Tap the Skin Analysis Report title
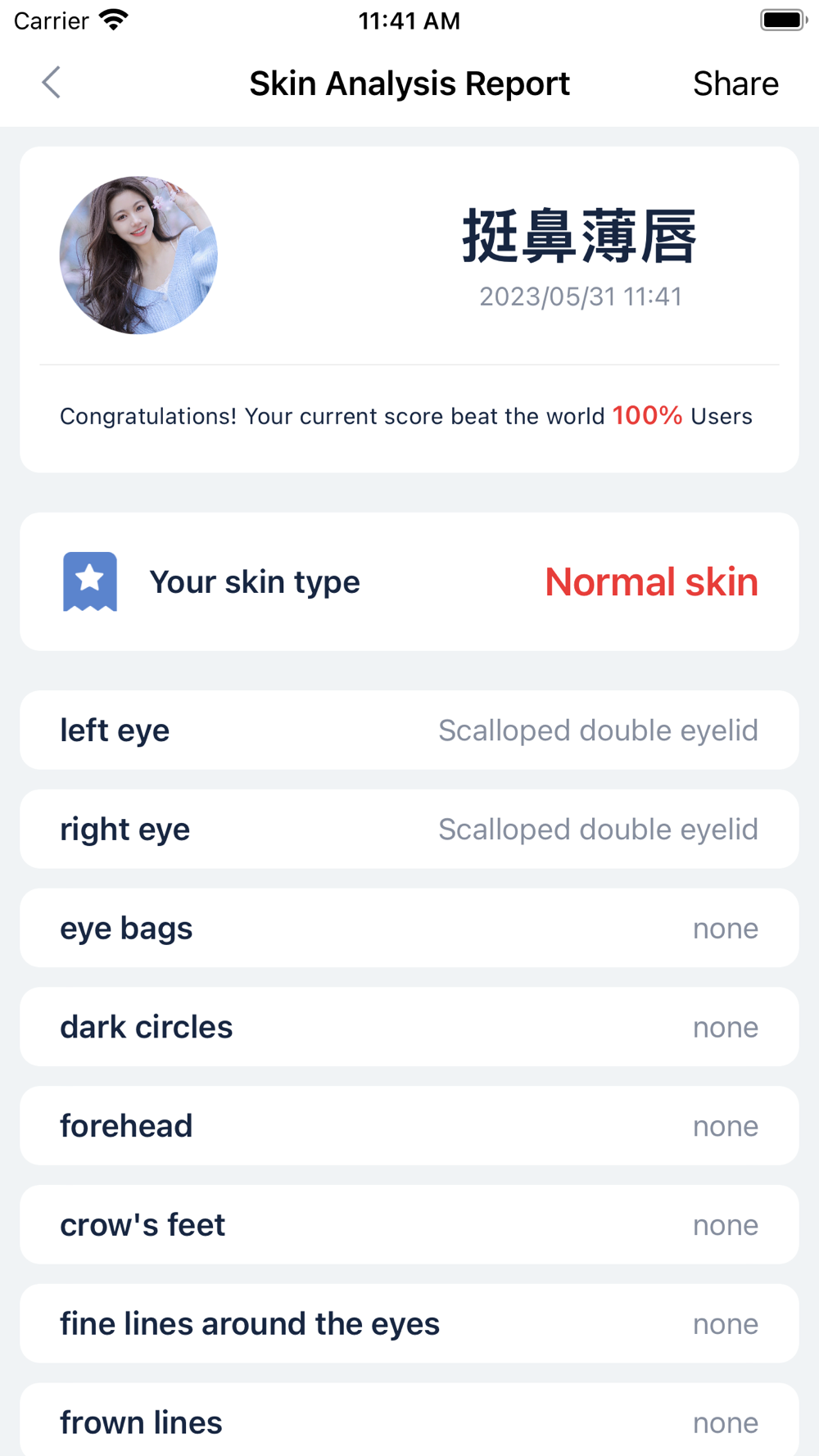This screenshot has height=1456, width=819. pyautogui.click(x=409, y=84)
